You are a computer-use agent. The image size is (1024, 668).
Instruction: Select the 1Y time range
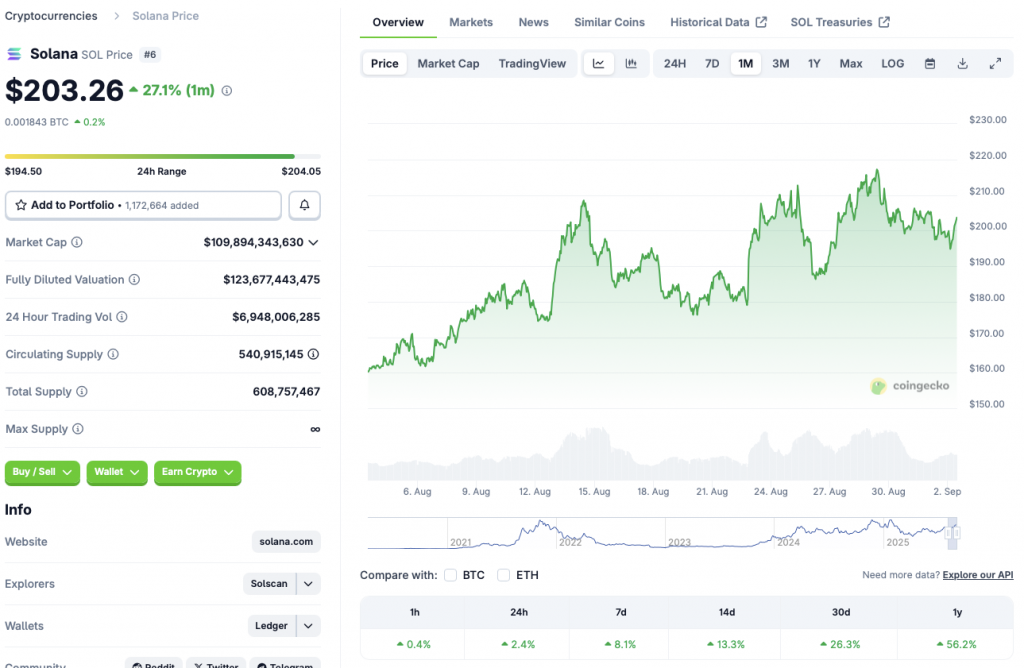point(814,63)
